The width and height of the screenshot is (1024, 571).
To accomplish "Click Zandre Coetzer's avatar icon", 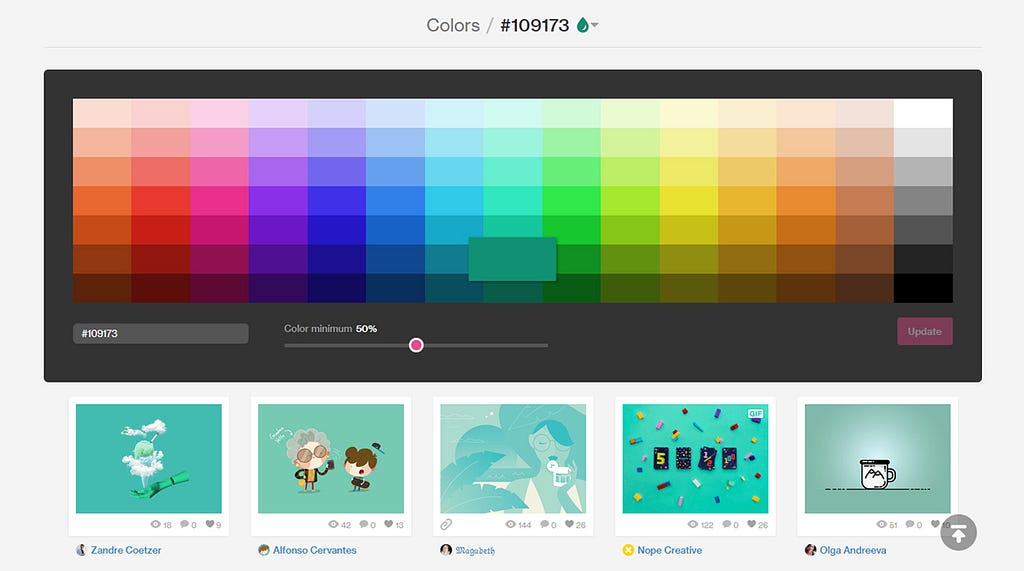I will (81, 550).
